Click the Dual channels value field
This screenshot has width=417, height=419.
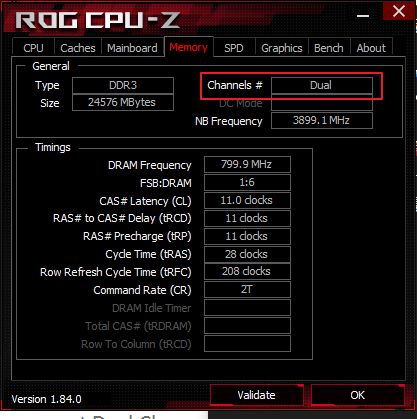322,85
